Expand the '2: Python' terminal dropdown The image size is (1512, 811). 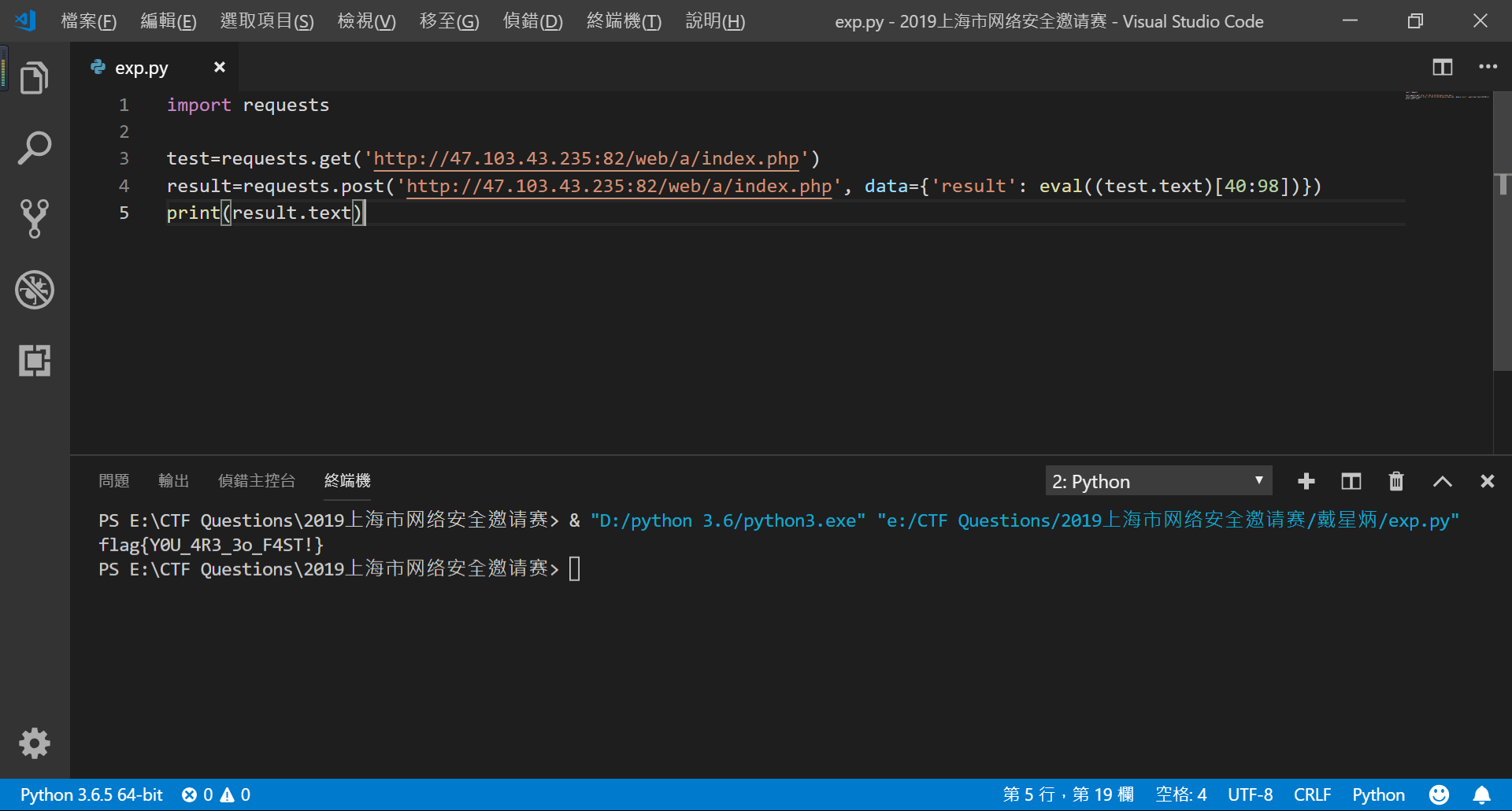coord(1158,481)
